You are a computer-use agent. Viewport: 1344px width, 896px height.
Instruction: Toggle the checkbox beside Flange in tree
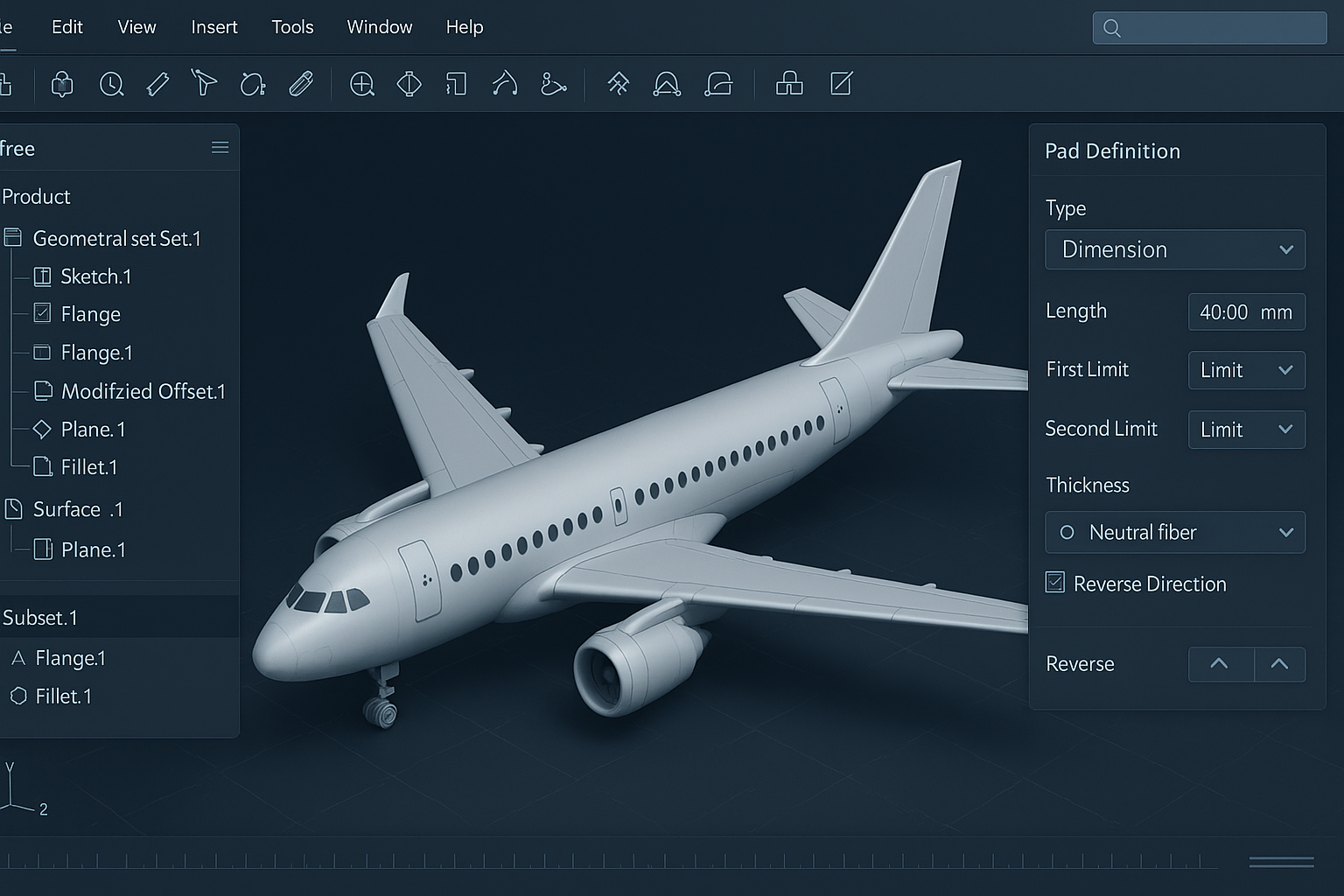[x=42, y=313]
